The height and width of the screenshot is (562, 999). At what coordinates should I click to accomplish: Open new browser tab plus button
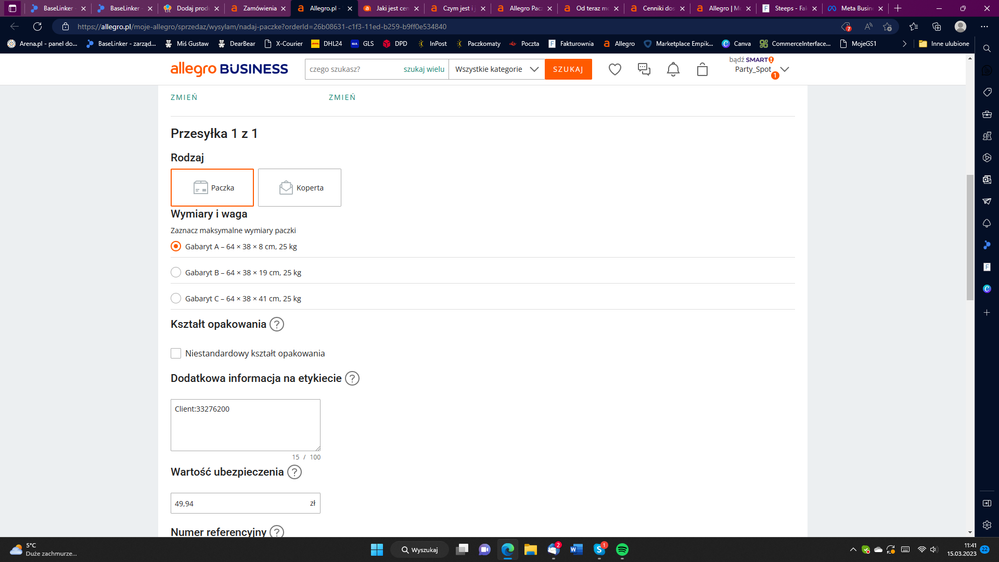click(x=898, y=8)
